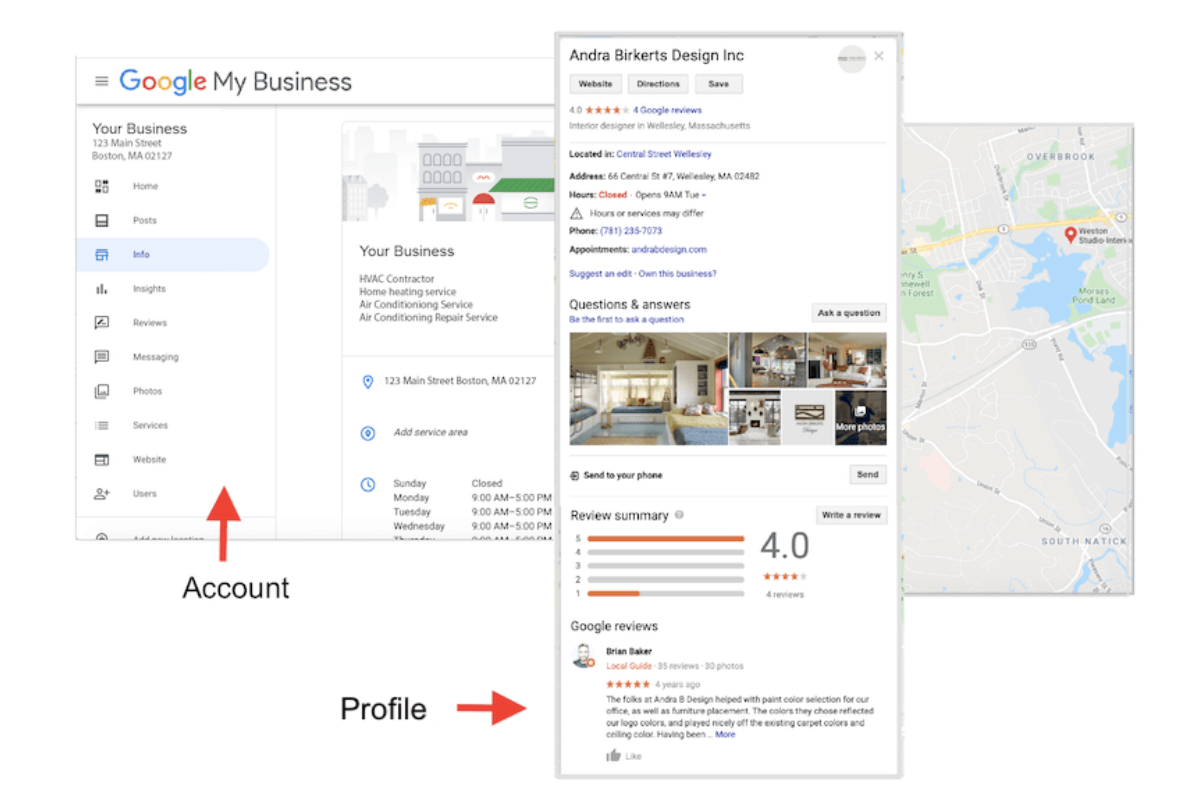Click the Home dashboard icon in sidebar

(101, 186)
